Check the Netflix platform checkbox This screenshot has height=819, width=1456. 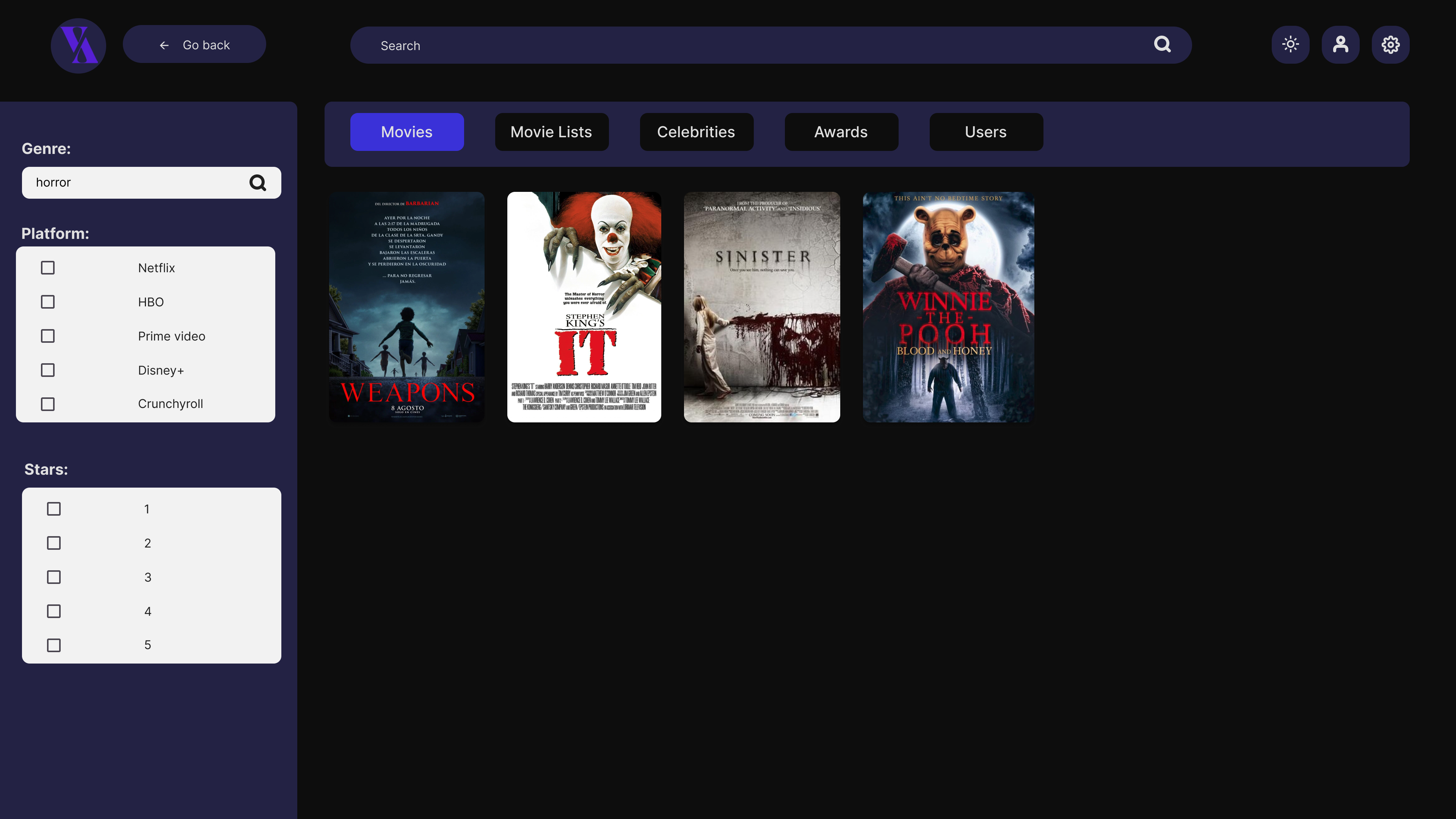point(47,267)
